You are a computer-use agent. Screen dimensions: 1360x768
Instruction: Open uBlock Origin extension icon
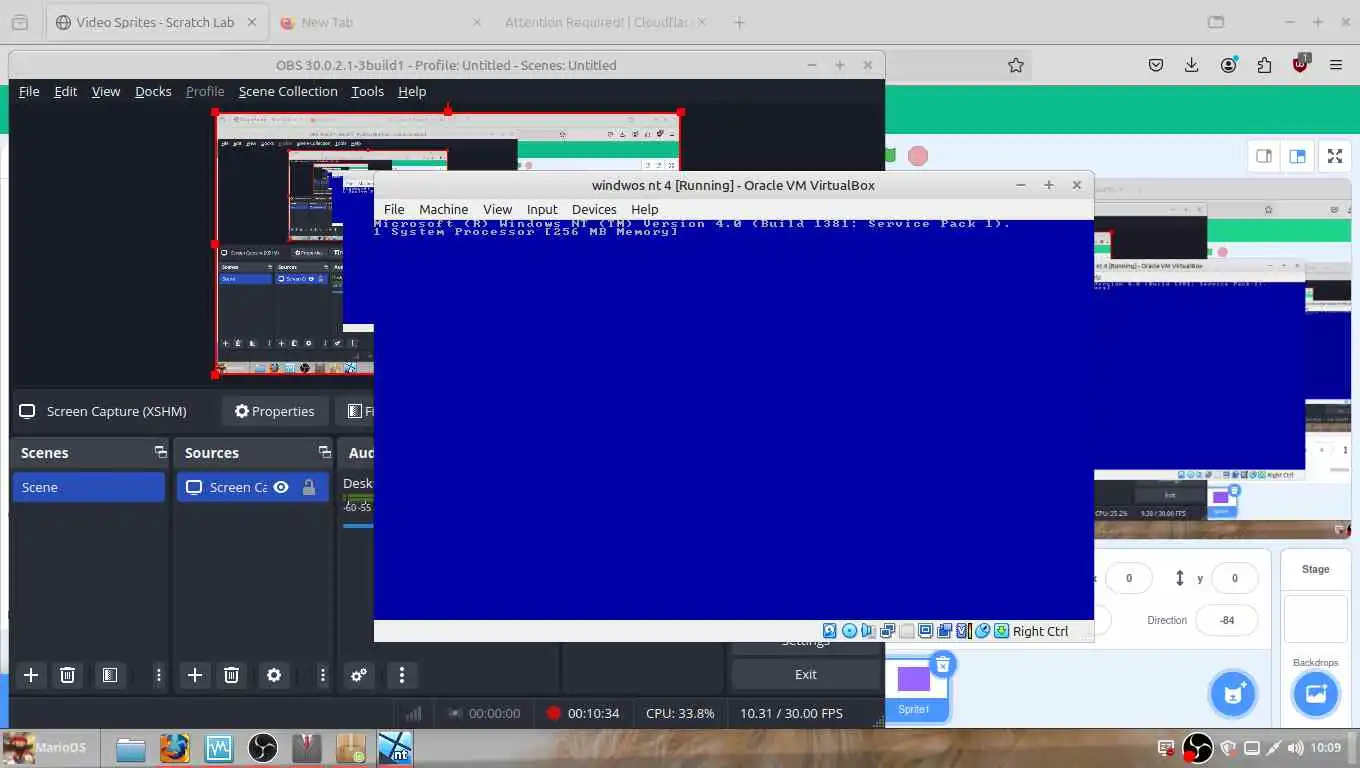coord(1300,64)
